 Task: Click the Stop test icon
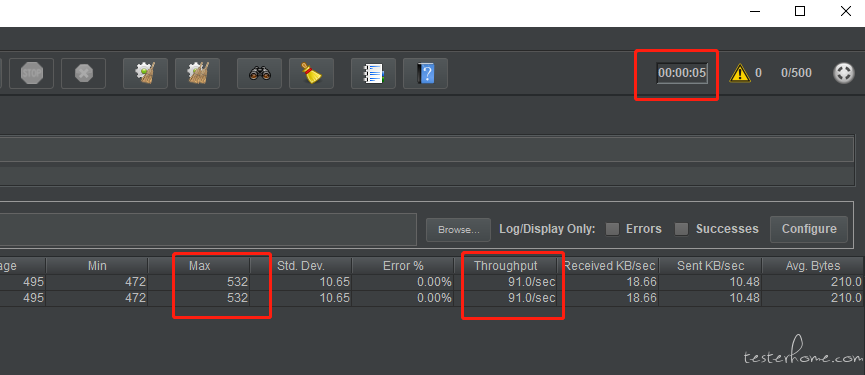[x=31, y=73]
